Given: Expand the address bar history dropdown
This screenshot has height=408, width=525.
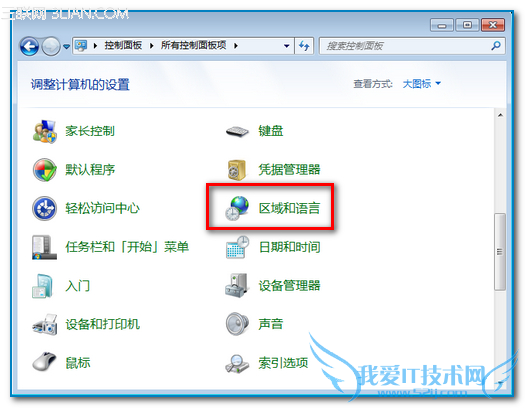Looking at the screenshot, I should (287, 46).
